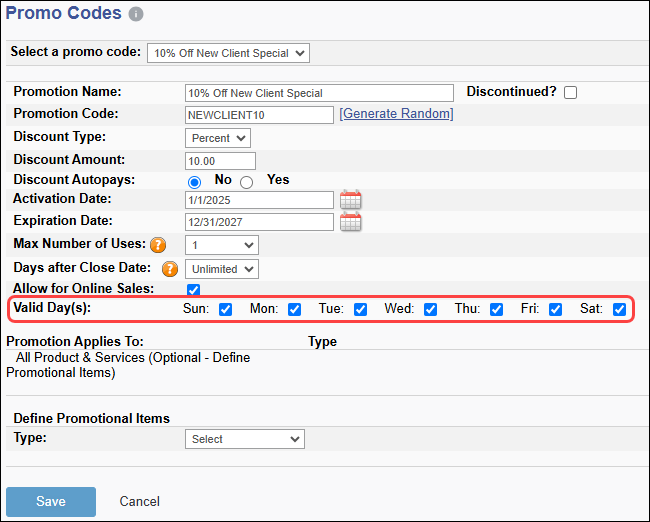Click the Generate Random link
The image size is (650, 522).
[396, 114]
